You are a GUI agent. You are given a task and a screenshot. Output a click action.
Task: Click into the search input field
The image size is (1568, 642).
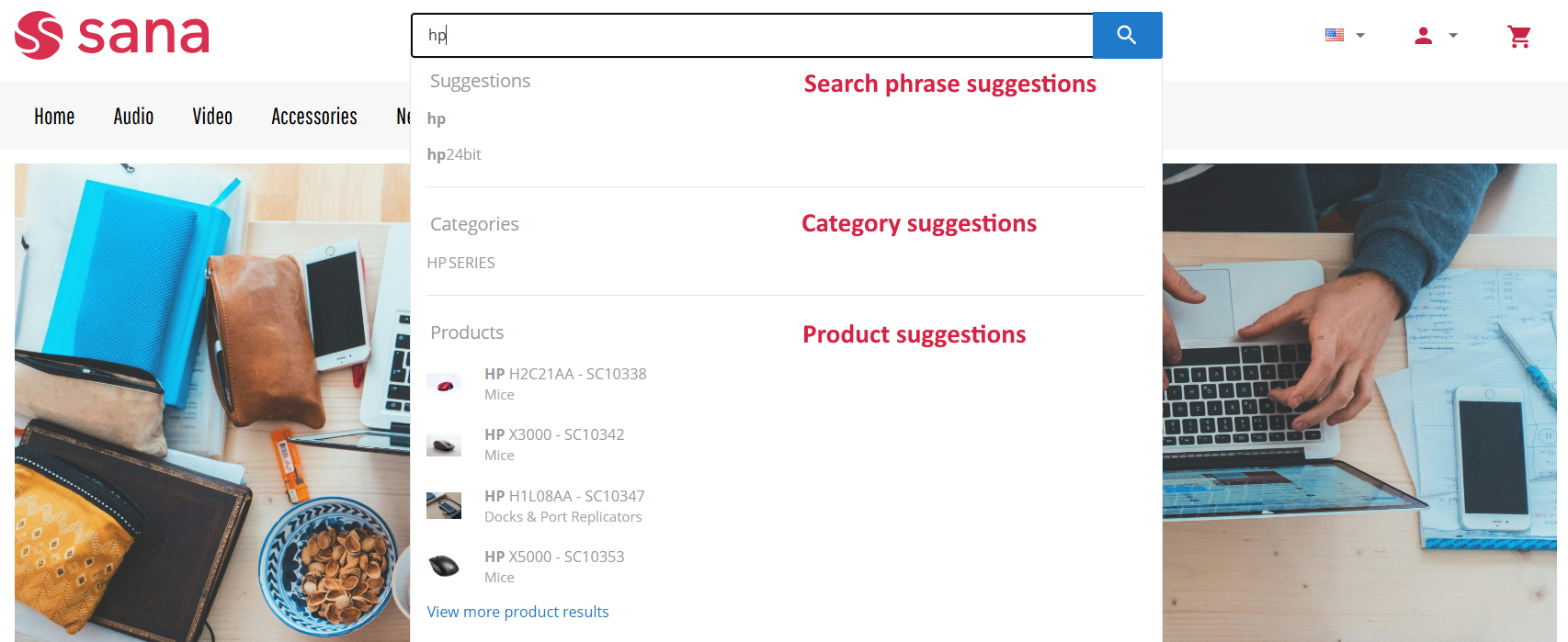tap(752, 35)
